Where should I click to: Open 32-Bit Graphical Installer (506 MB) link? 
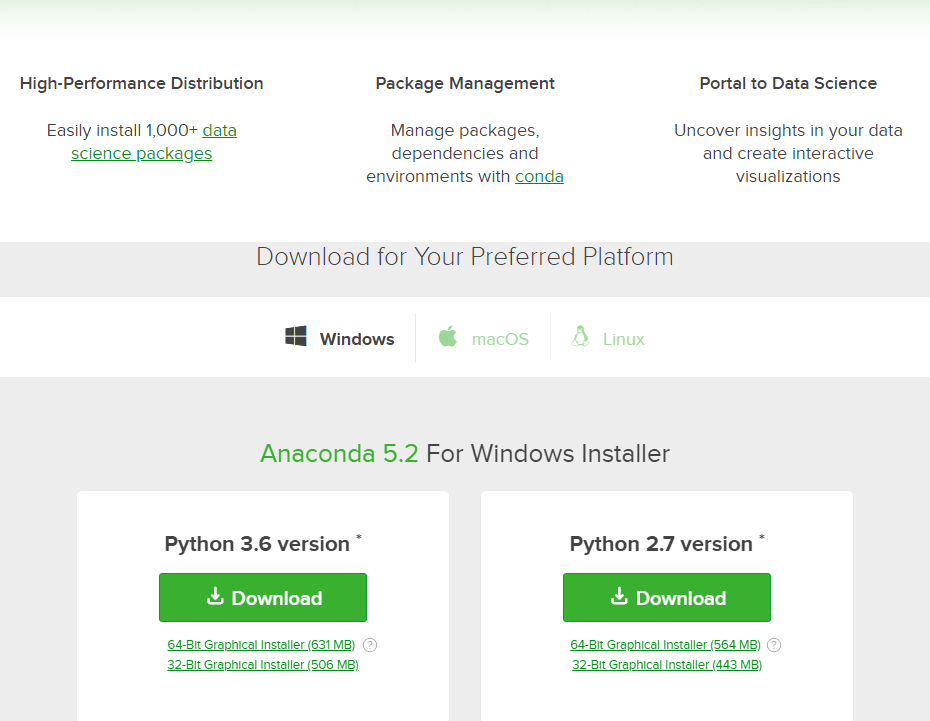tap(263, 665)
